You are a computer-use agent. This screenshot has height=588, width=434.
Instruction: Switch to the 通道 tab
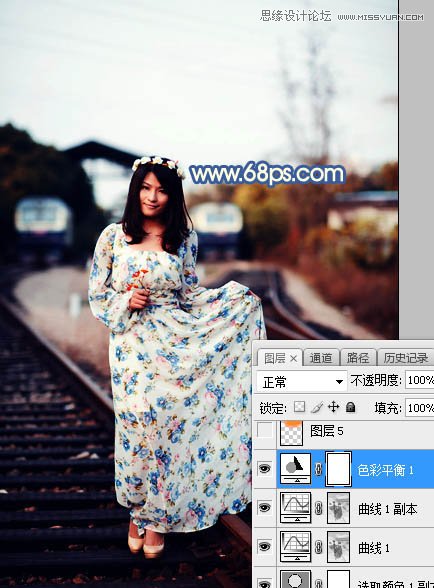tap(321, 358)
